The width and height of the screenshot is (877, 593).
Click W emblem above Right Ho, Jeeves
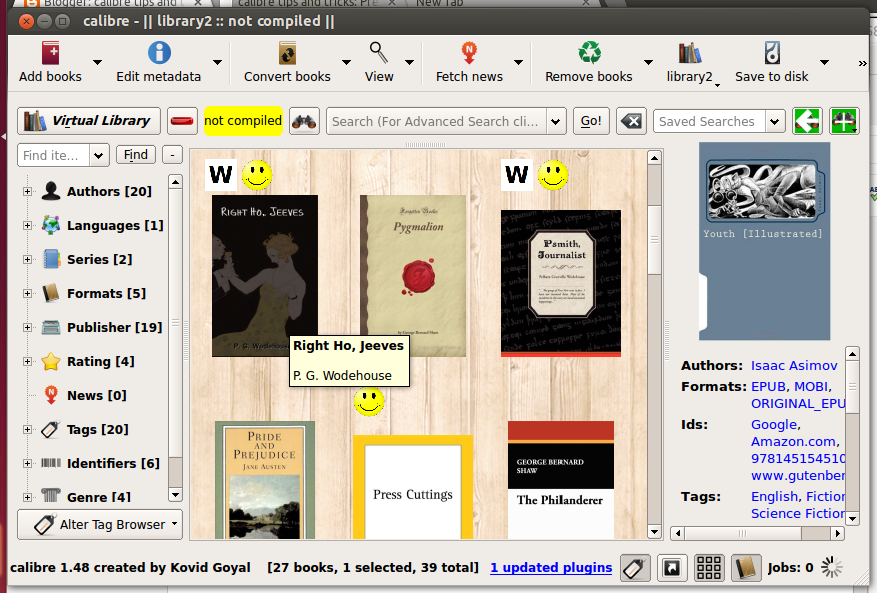point(221,175)
